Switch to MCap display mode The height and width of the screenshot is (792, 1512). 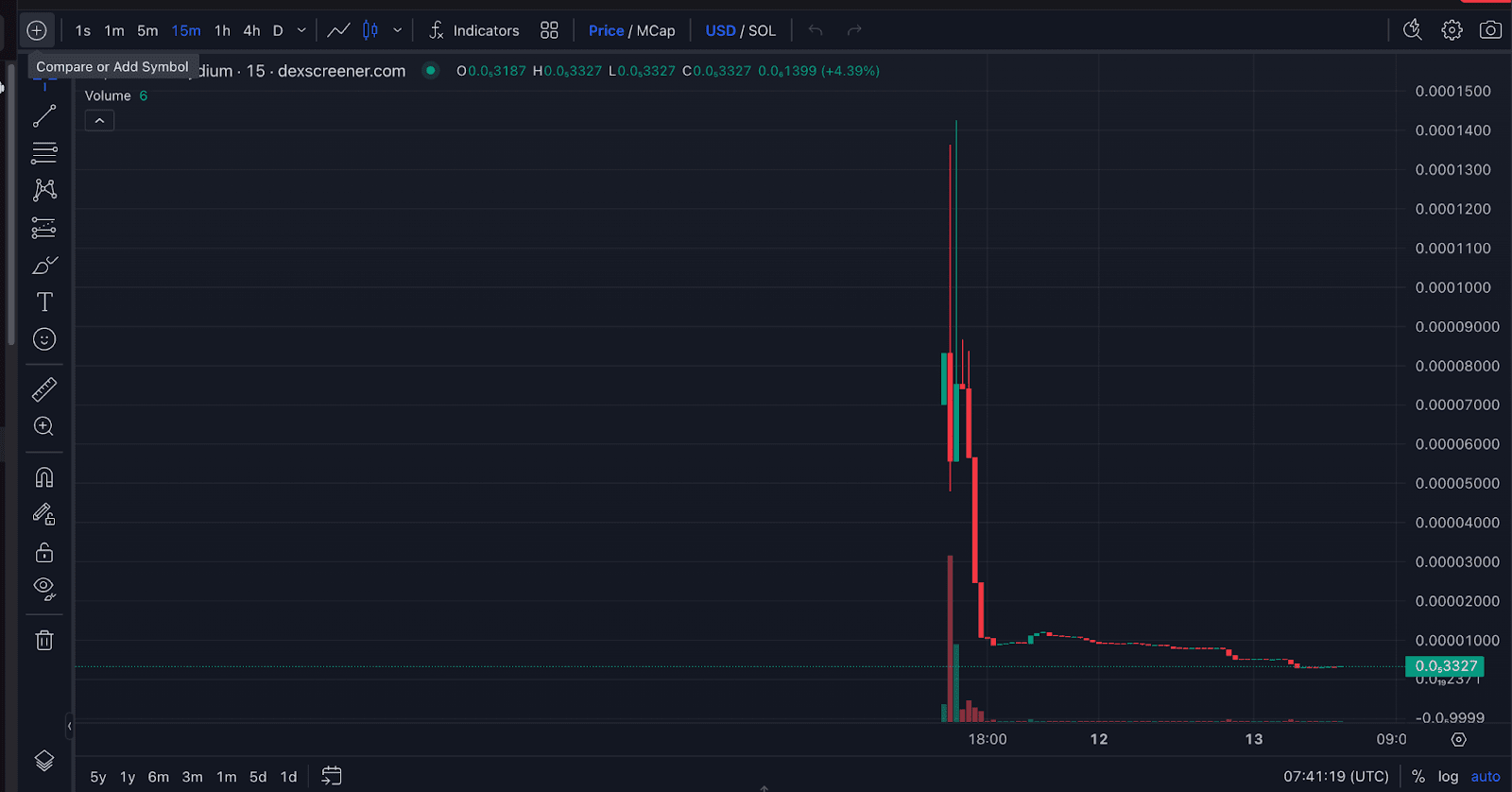(x=656, y=30)
